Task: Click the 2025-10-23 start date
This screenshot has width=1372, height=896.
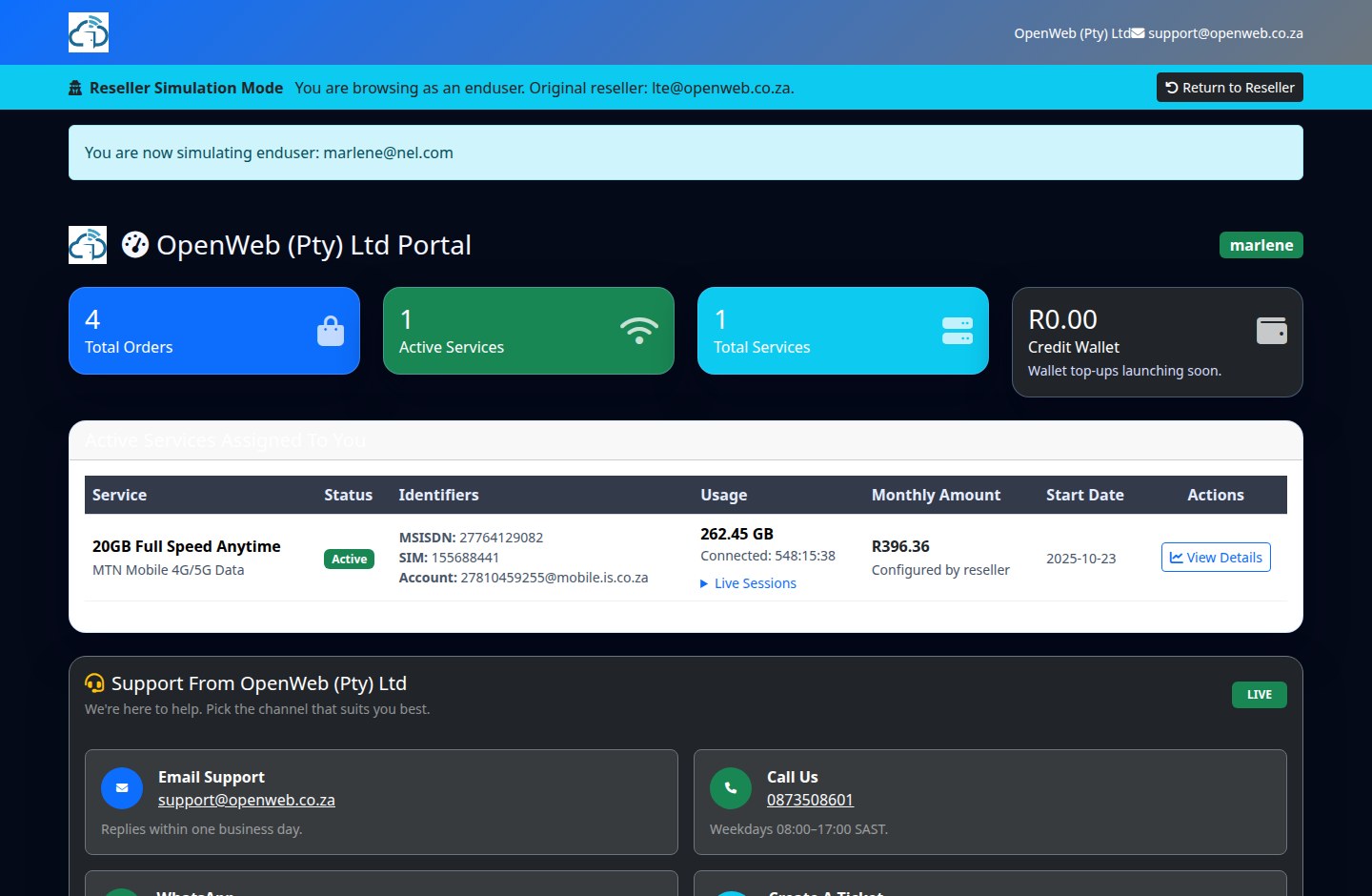Action: pyautogui.click(x=1080, y=559)
